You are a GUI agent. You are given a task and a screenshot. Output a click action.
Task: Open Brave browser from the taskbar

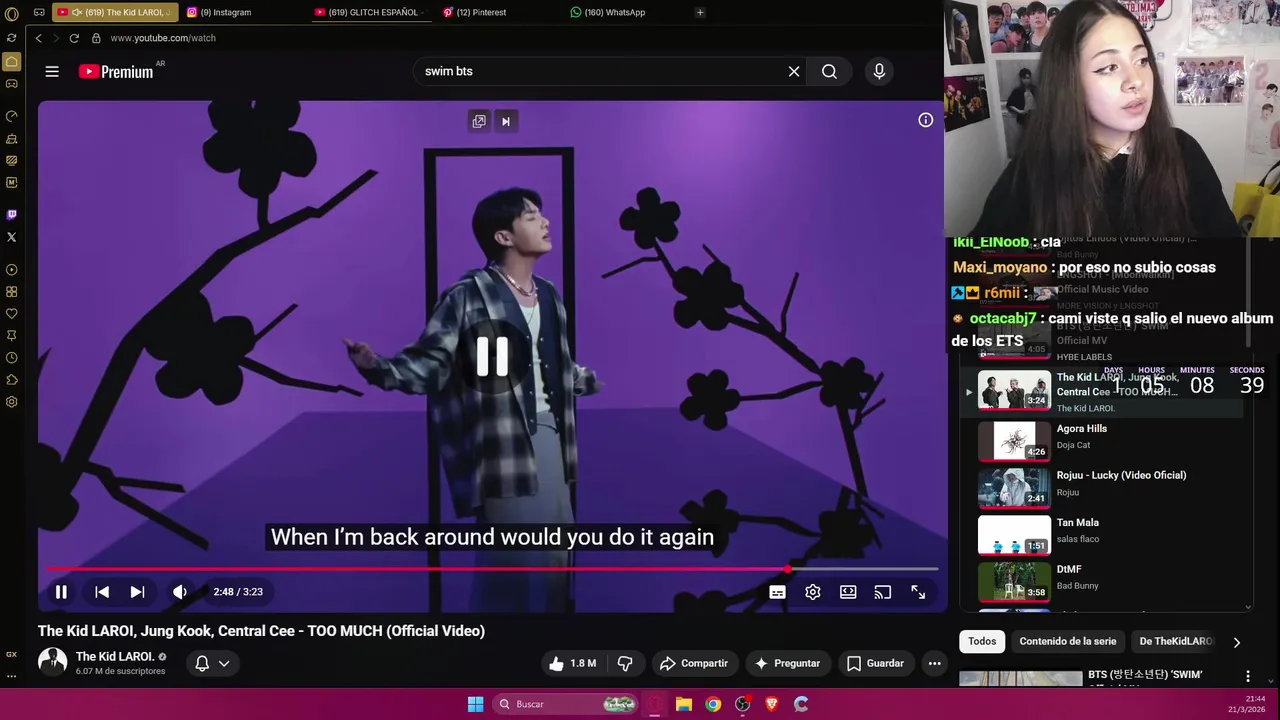[771, 704]
